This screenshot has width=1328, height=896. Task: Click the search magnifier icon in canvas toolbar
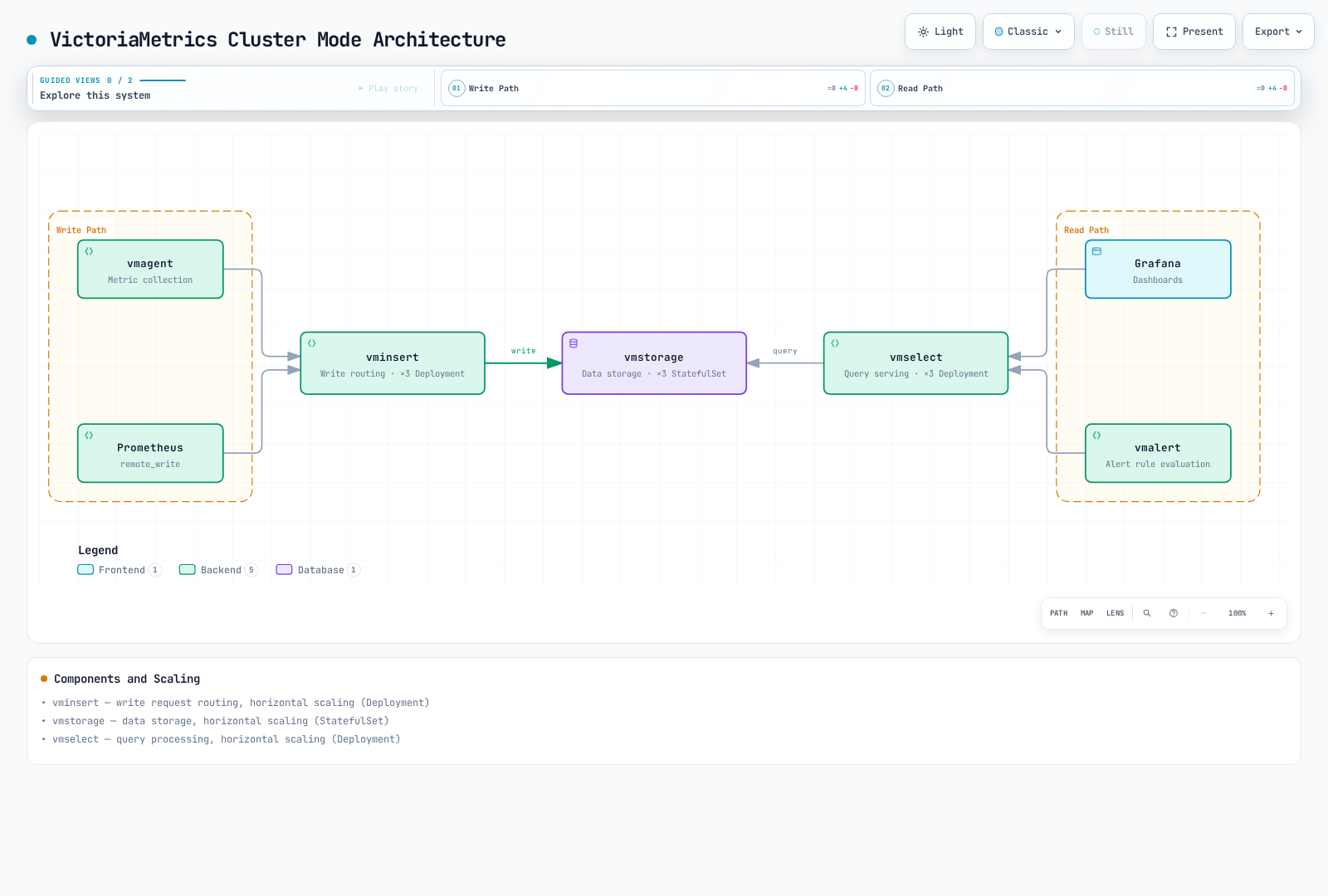(1147, 613)
